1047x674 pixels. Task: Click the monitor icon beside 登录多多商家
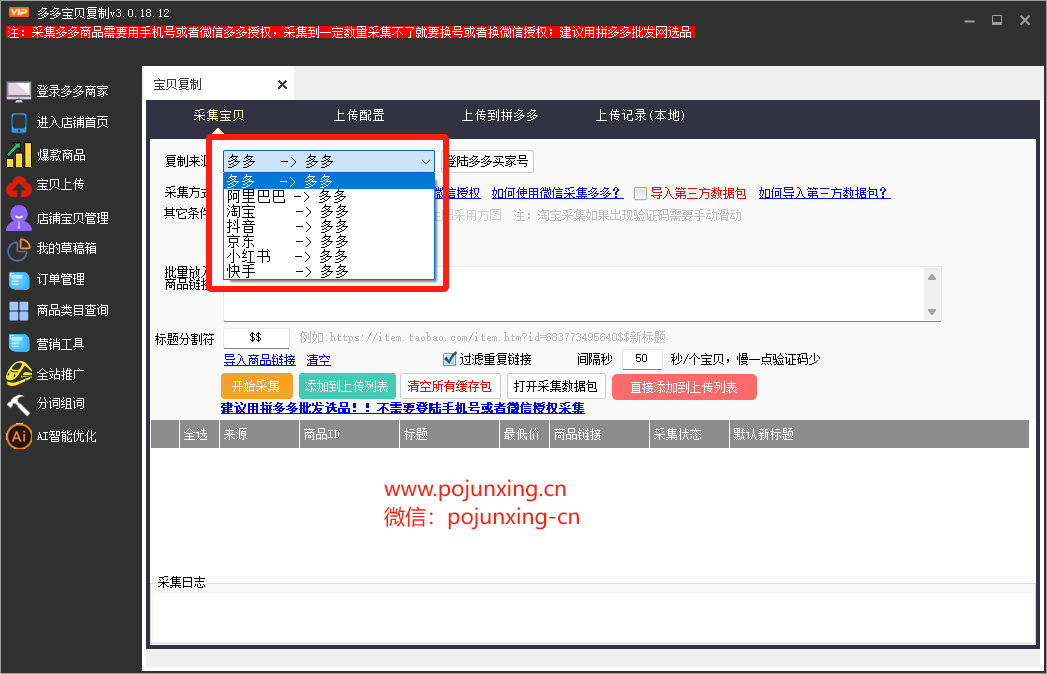[x=19, y=91]
